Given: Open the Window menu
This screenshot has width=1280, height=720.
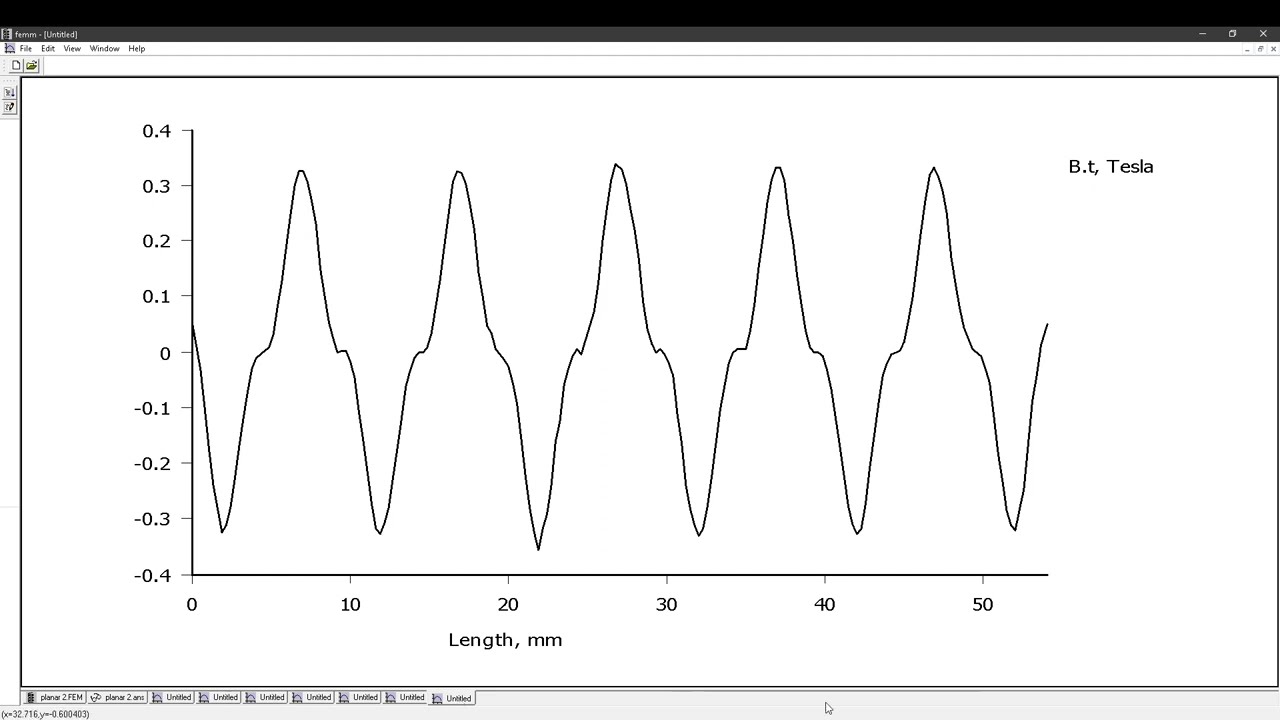Looking at the screenshot, I should click(104, 48).
